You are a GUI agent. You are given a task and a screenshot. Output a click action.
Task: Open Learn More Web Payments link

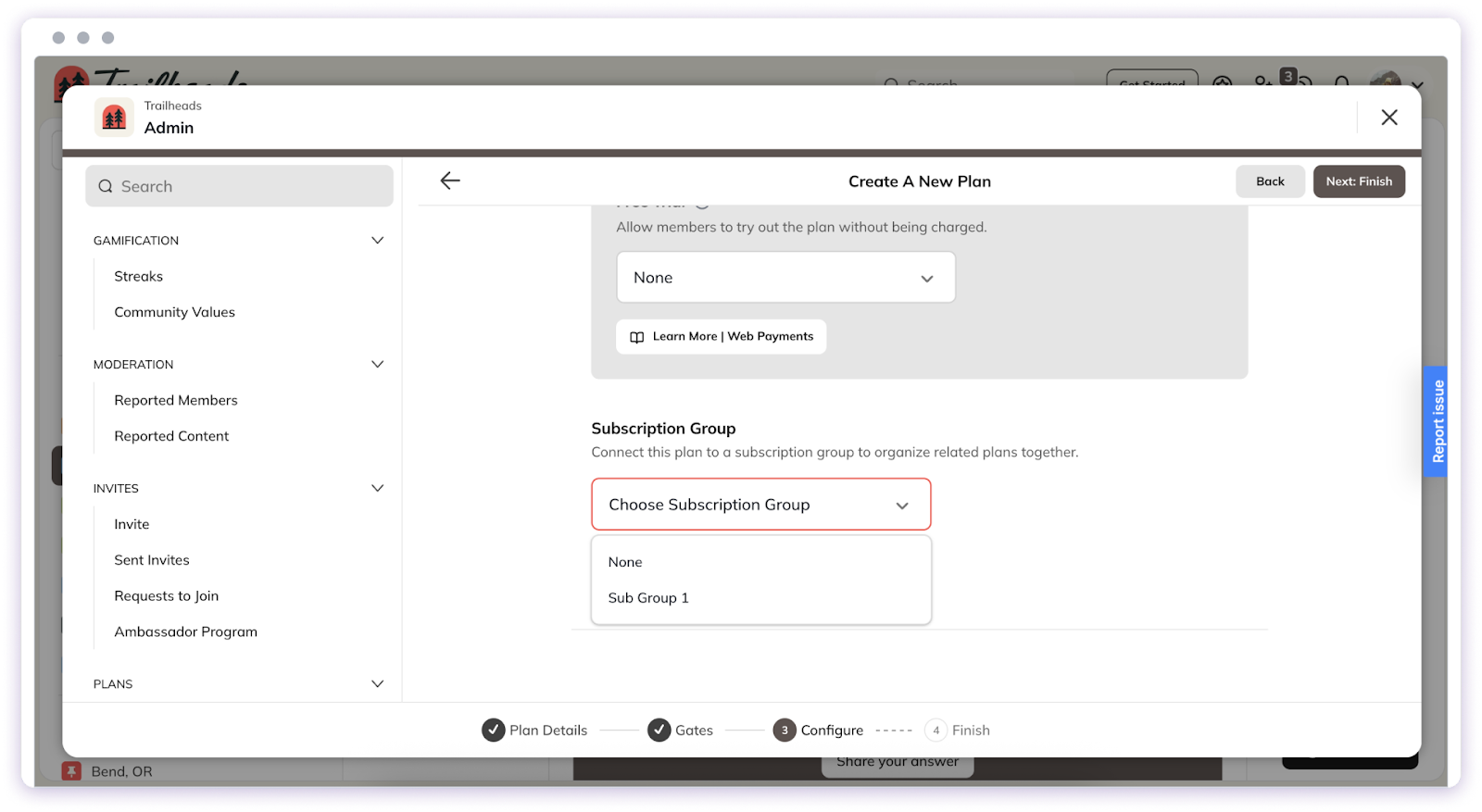coord(722,337)
